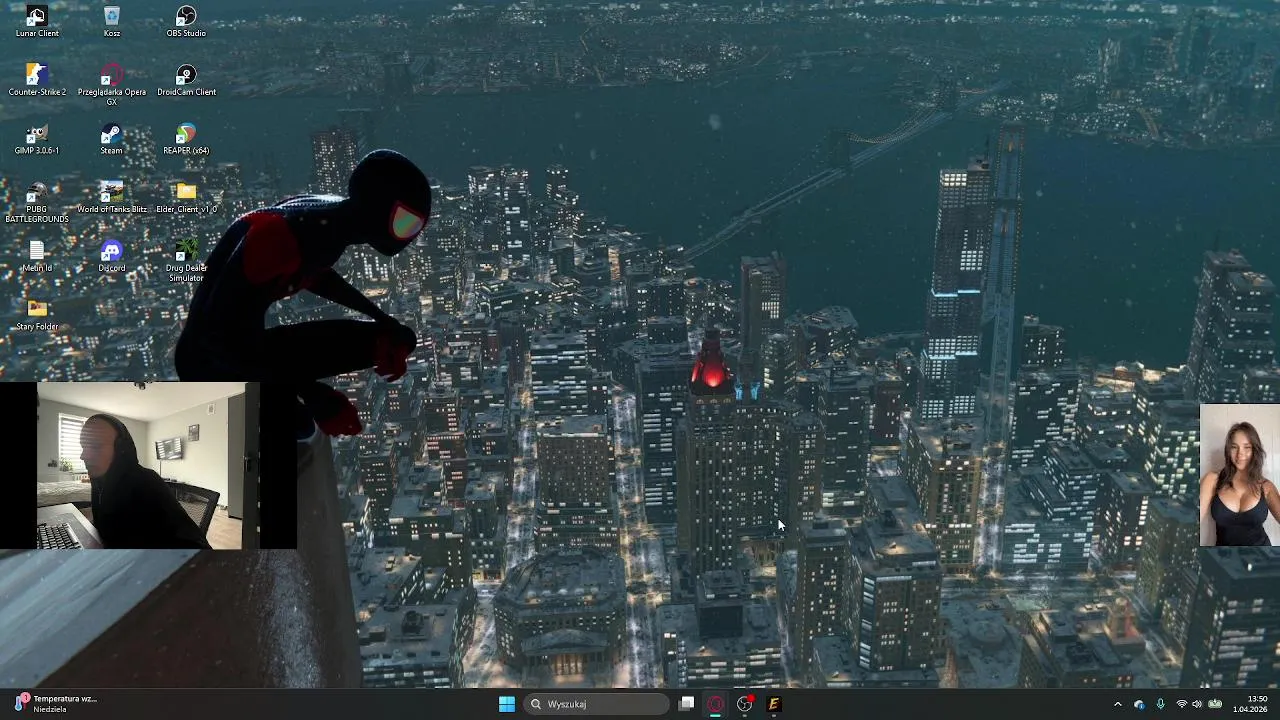1280x720 pixels.
Task: Open the orange E app in taskbar
Action: [x=773, y=704]
